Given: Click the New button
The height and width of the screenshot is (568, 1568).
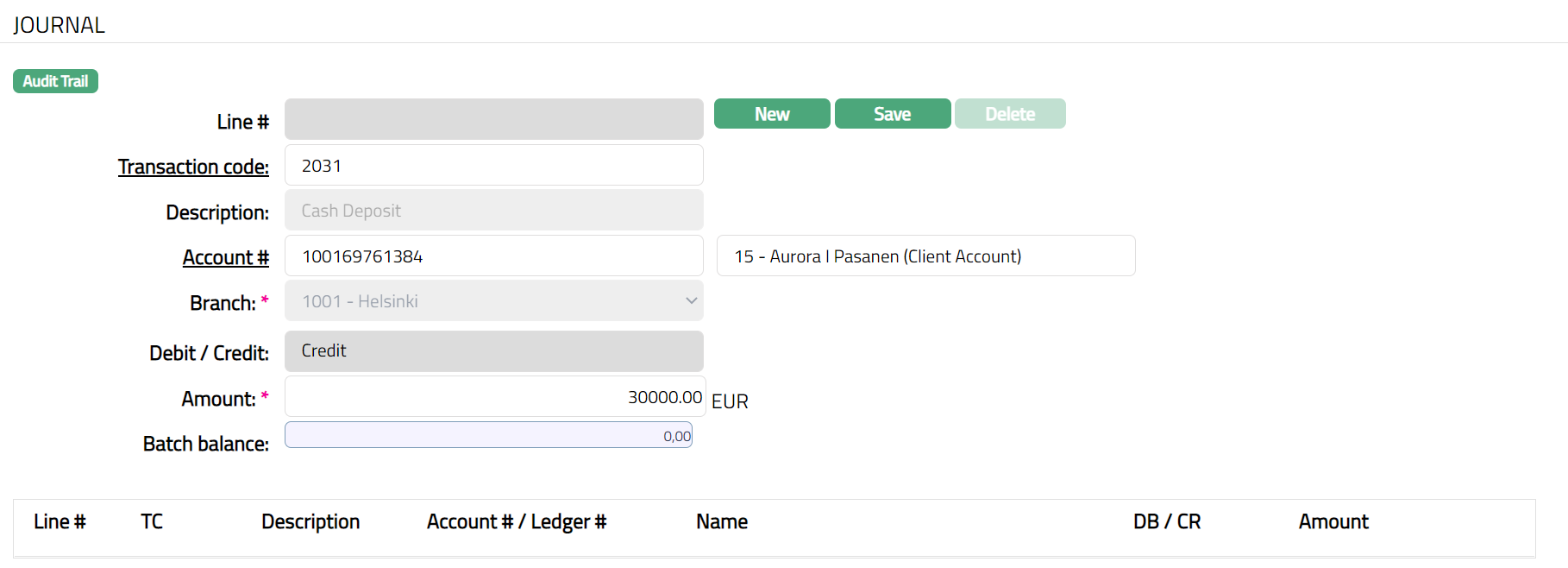Looking at the screenshot, I should pos(772,114).
